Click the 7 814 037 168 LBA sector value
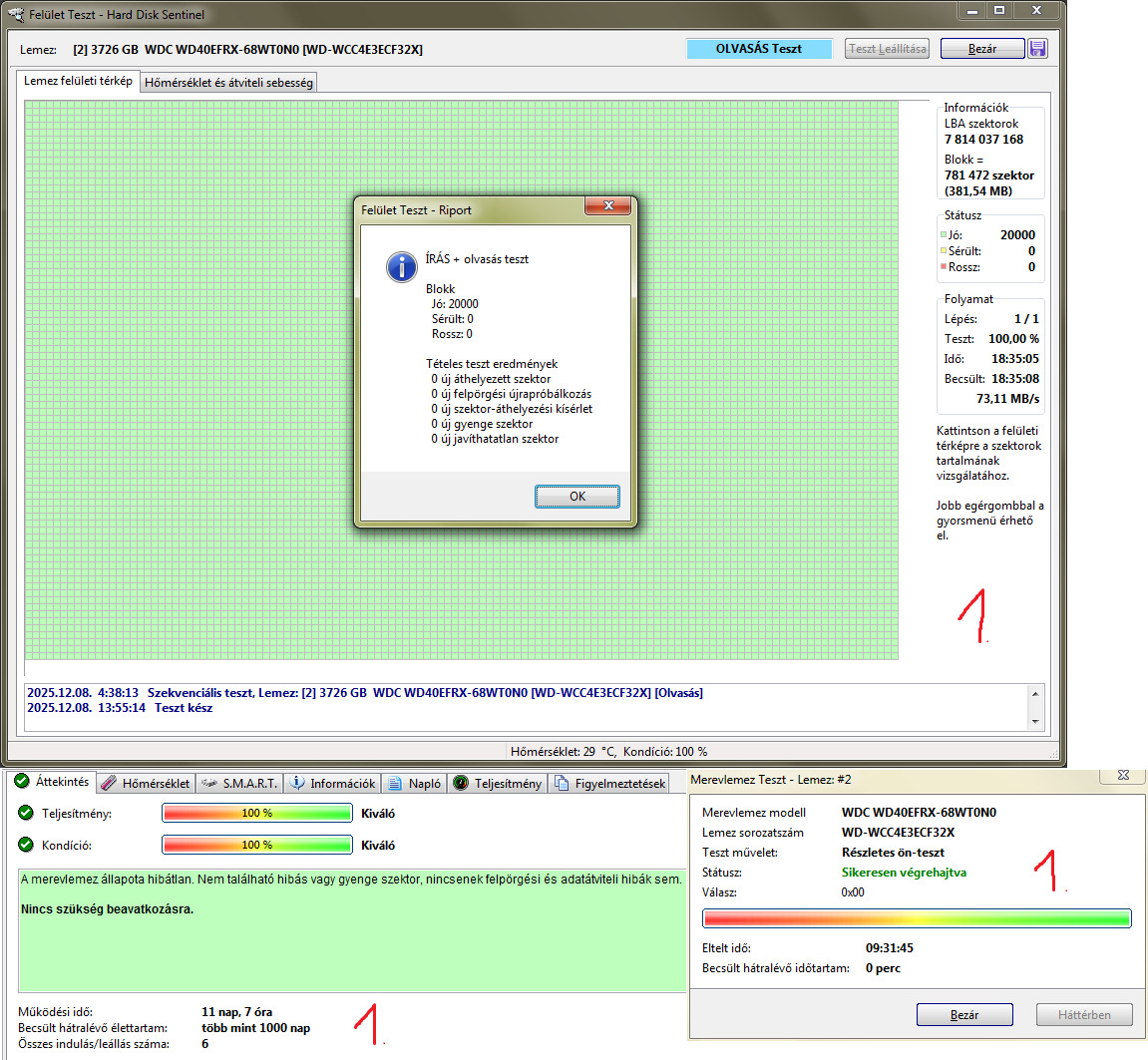 tap(983, 139)
